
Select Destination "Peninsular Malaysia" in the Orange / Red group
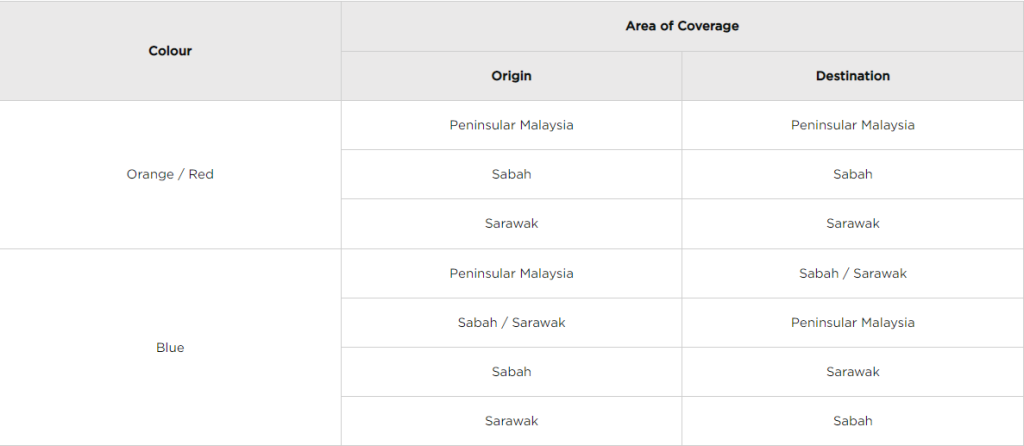click(852, 125)
